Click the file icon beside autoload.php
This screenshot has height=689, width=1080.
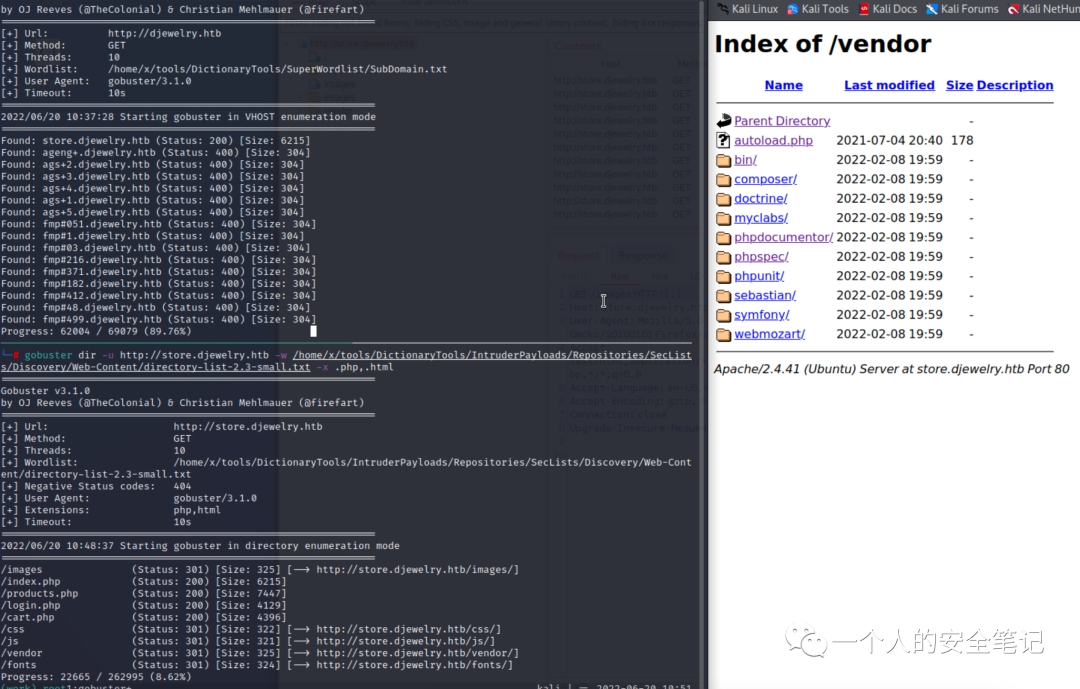[724, 141]
